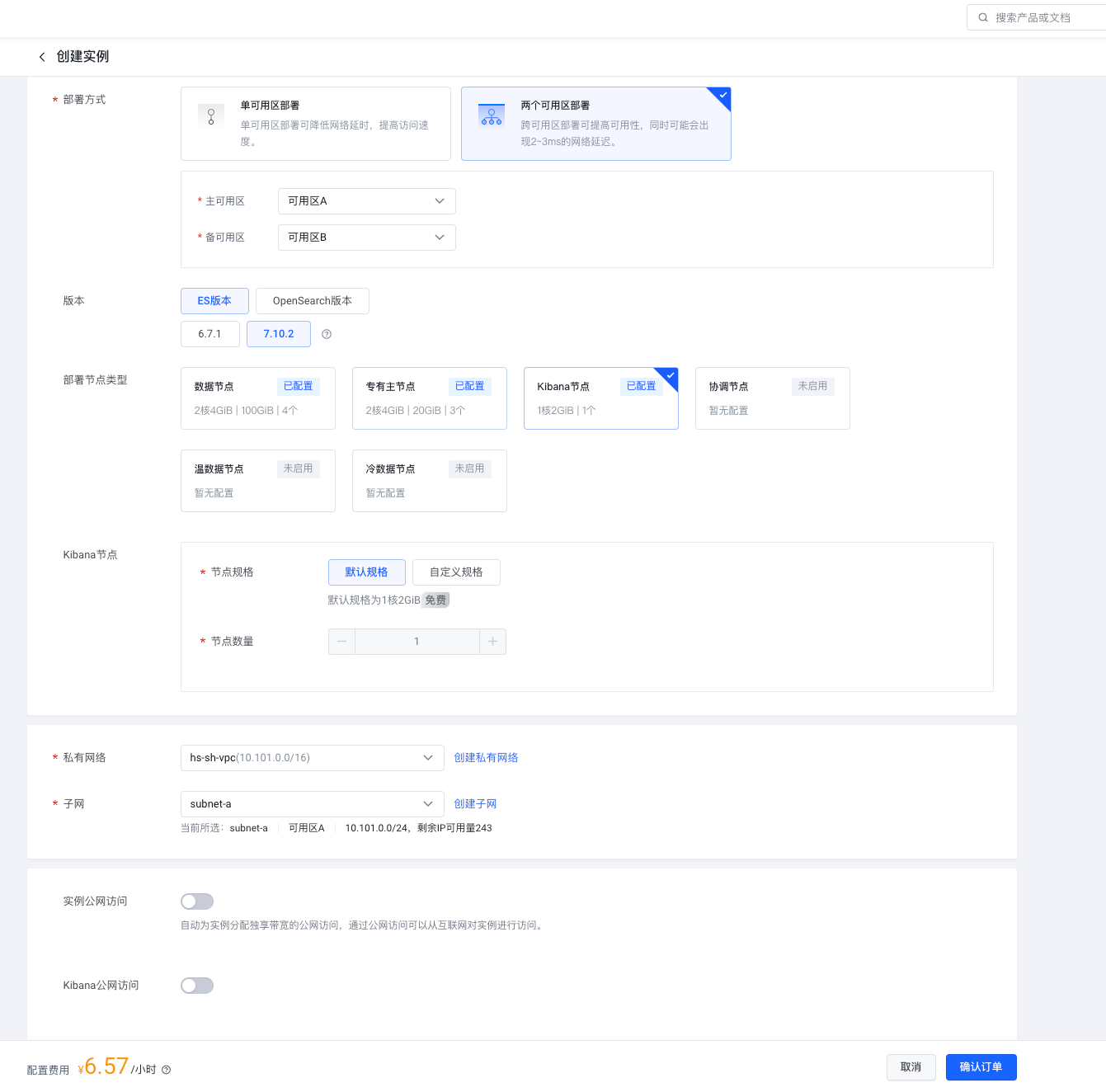Select version 6.7.1

209,334
